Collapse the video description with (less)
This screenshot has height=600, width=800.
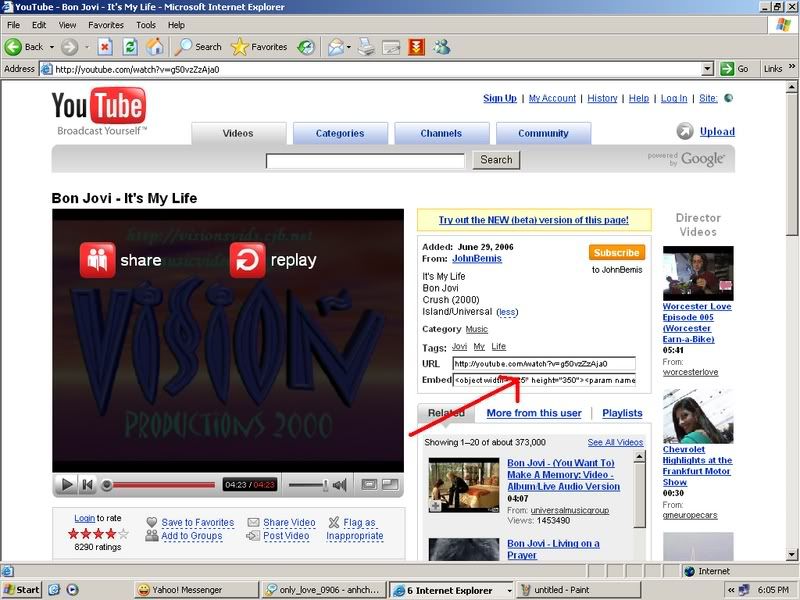click(x=507, y=312)
